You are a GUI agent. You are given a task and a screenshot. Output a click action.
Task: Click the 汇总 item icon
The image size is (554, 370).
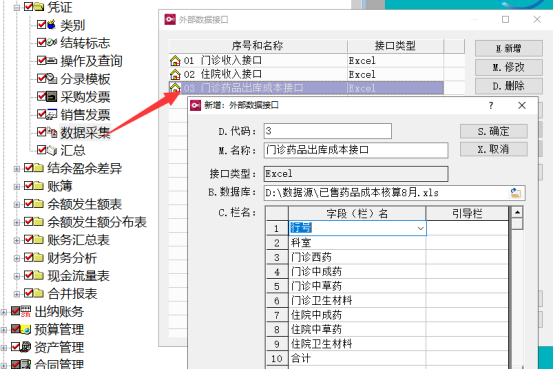pyautogui.click(x=52, y=150)
